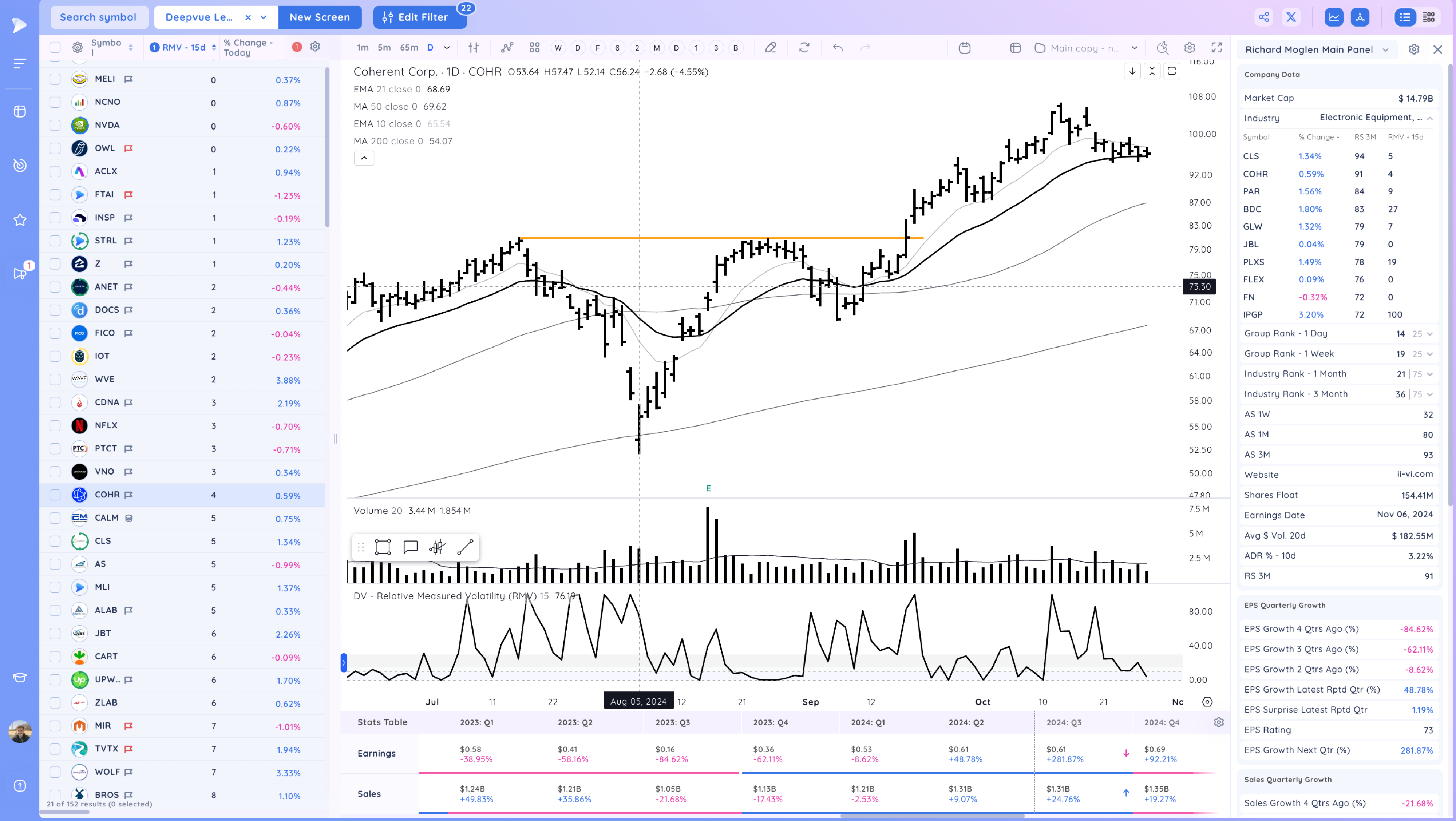The width and height of the screenshot is (1456, 821).
Task: Click the Search symbol field
Action: coord(98,17)
